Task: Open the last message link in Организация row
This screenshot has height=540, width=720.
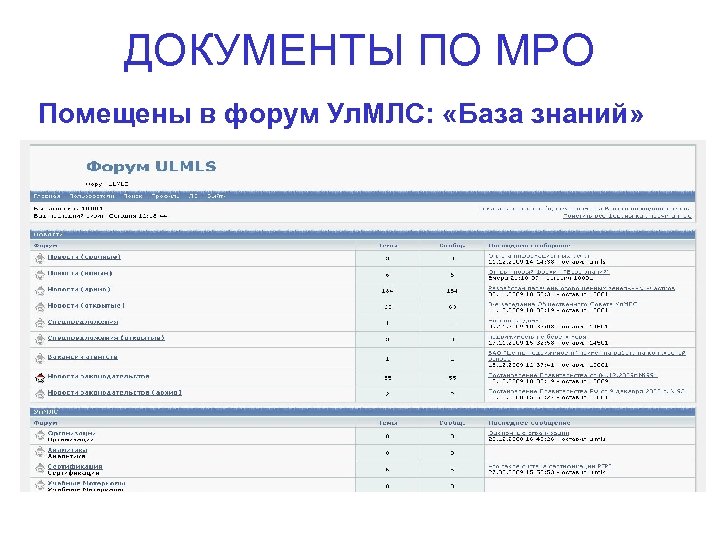Action: [x=529, y=433]
